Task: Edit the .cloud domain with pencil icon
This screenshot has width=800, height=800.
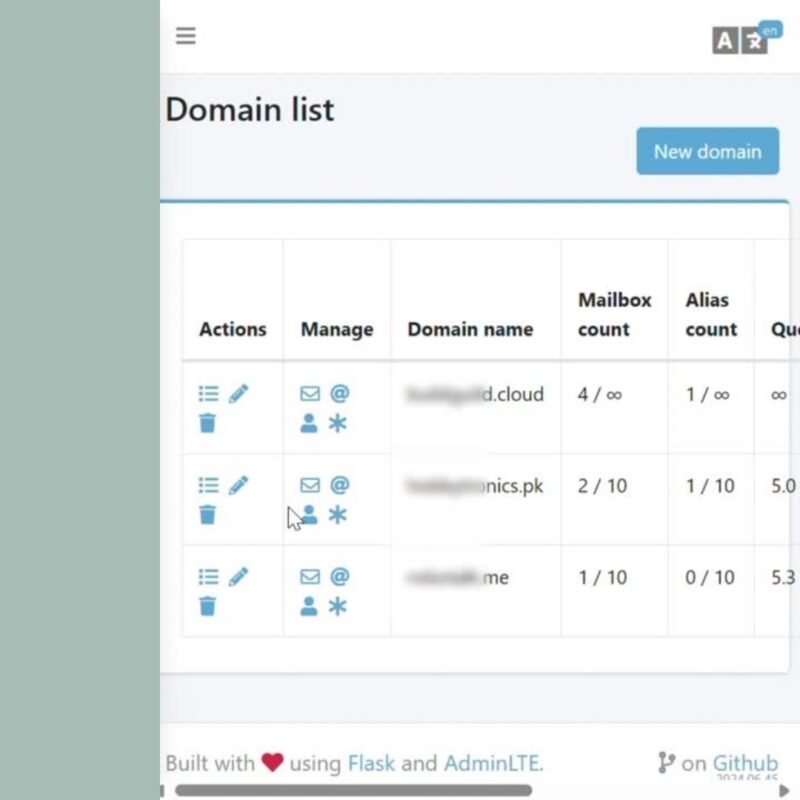Action: pos(238,394)
